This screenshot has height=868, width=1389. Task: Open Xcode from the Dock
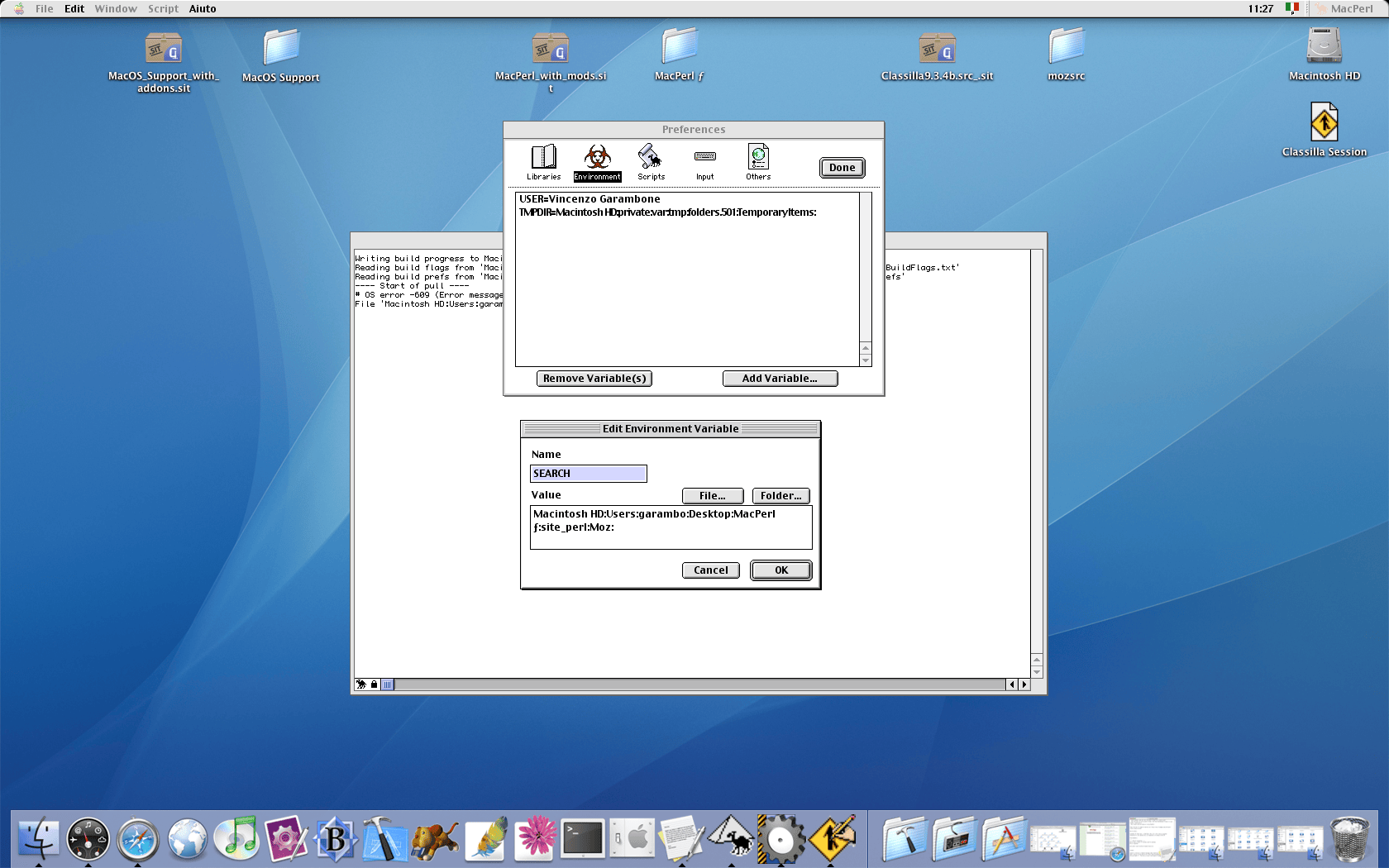point(384,839)
